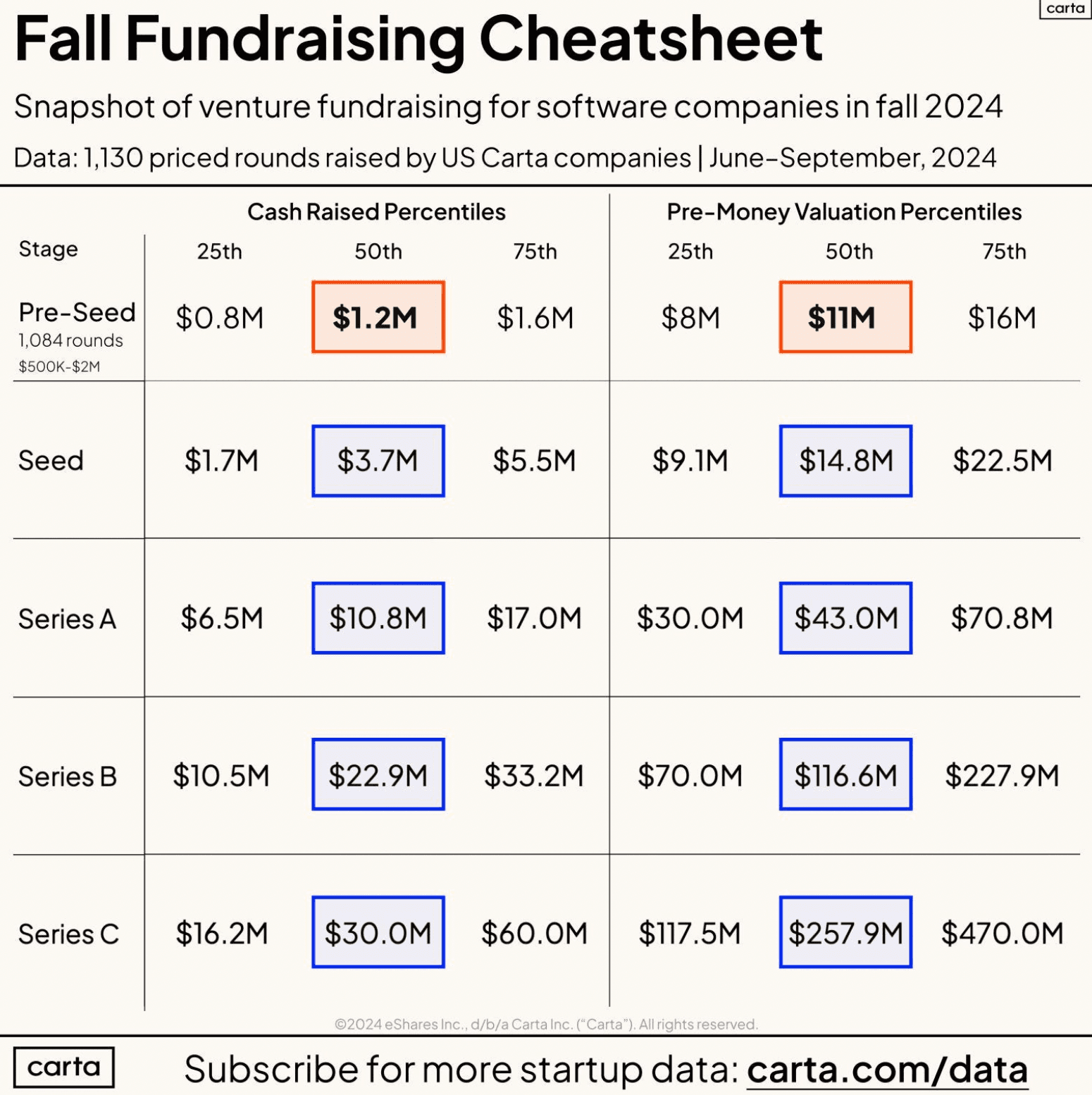The height and width of the screenshot is (1095, 1092).
Task: Click the Fall Fundraising Cheatsheet title
Action: click(418, 39)
